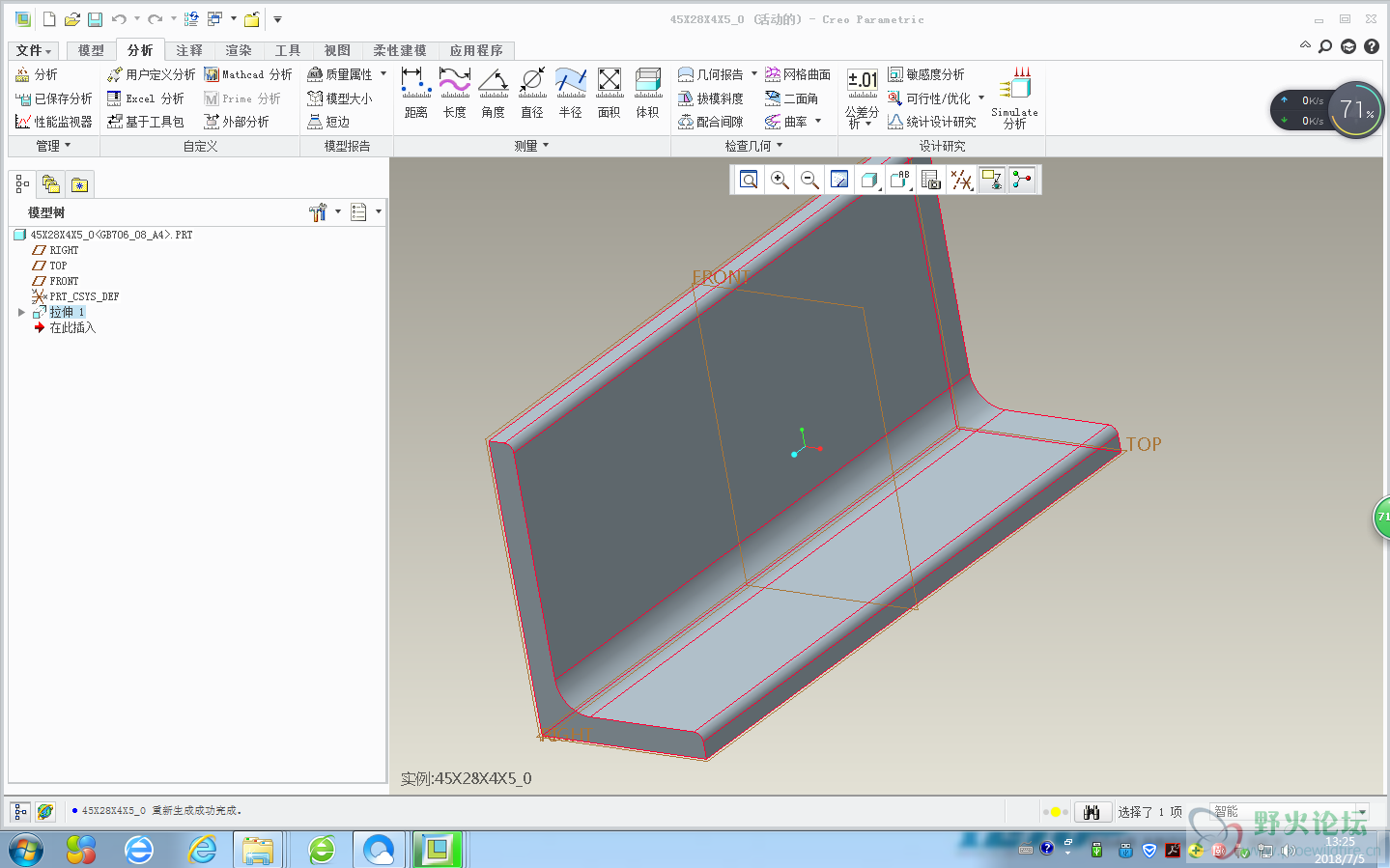The height and width of the screenshot is (868, 1390).
Task: Click the Undo arrow icon
Action: click(x=119, y=18)
